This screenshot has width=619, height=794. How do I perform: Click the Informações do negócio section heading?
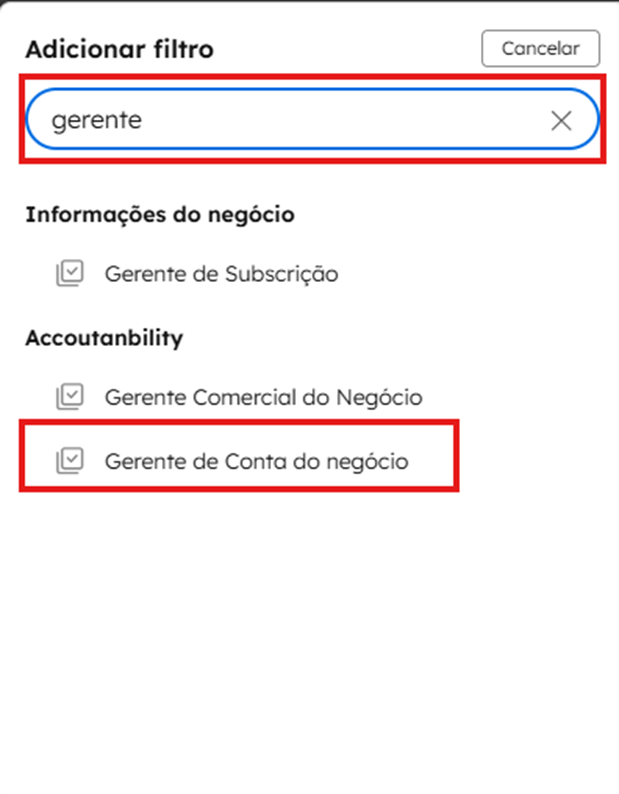point(159,214)
